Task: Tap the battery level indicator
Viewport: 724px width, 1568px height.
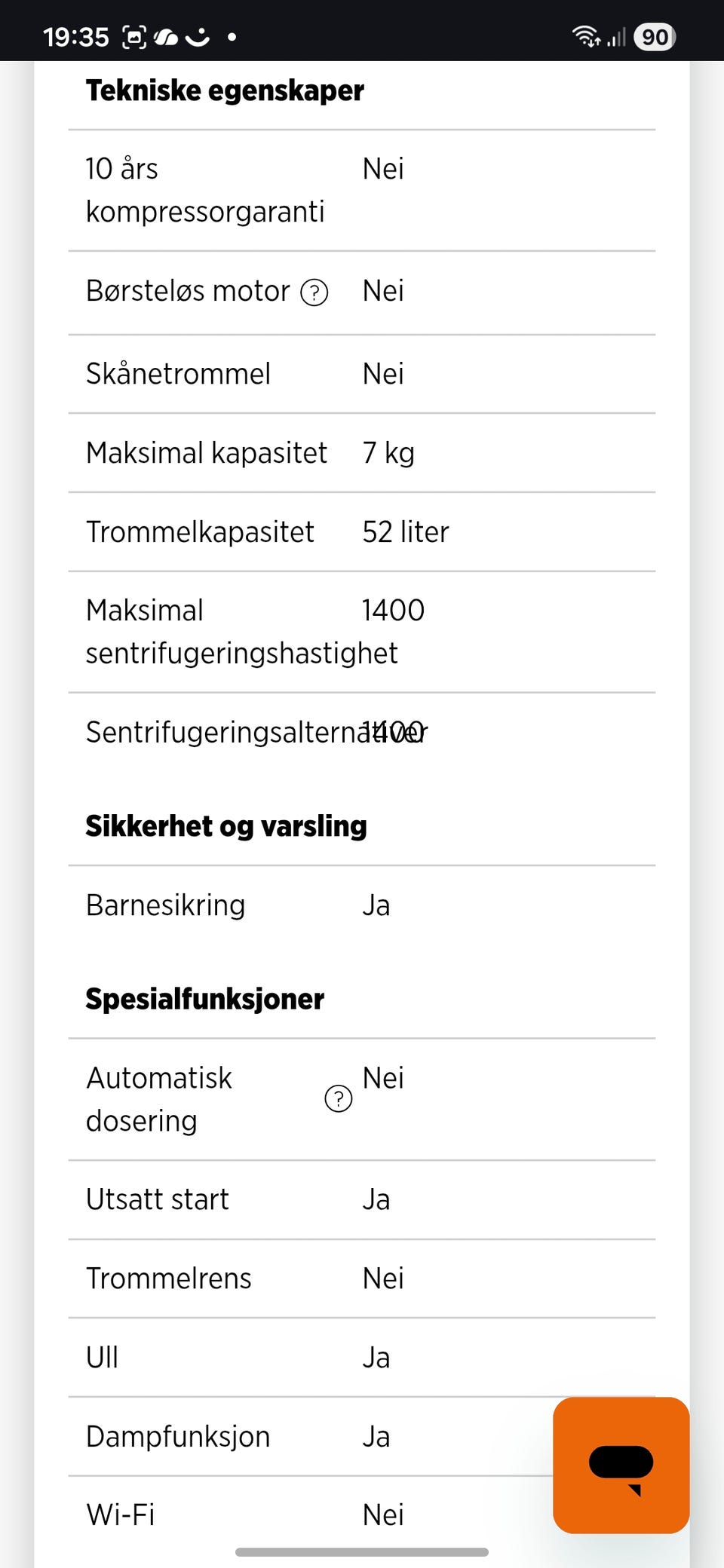Action: [654, 36]
